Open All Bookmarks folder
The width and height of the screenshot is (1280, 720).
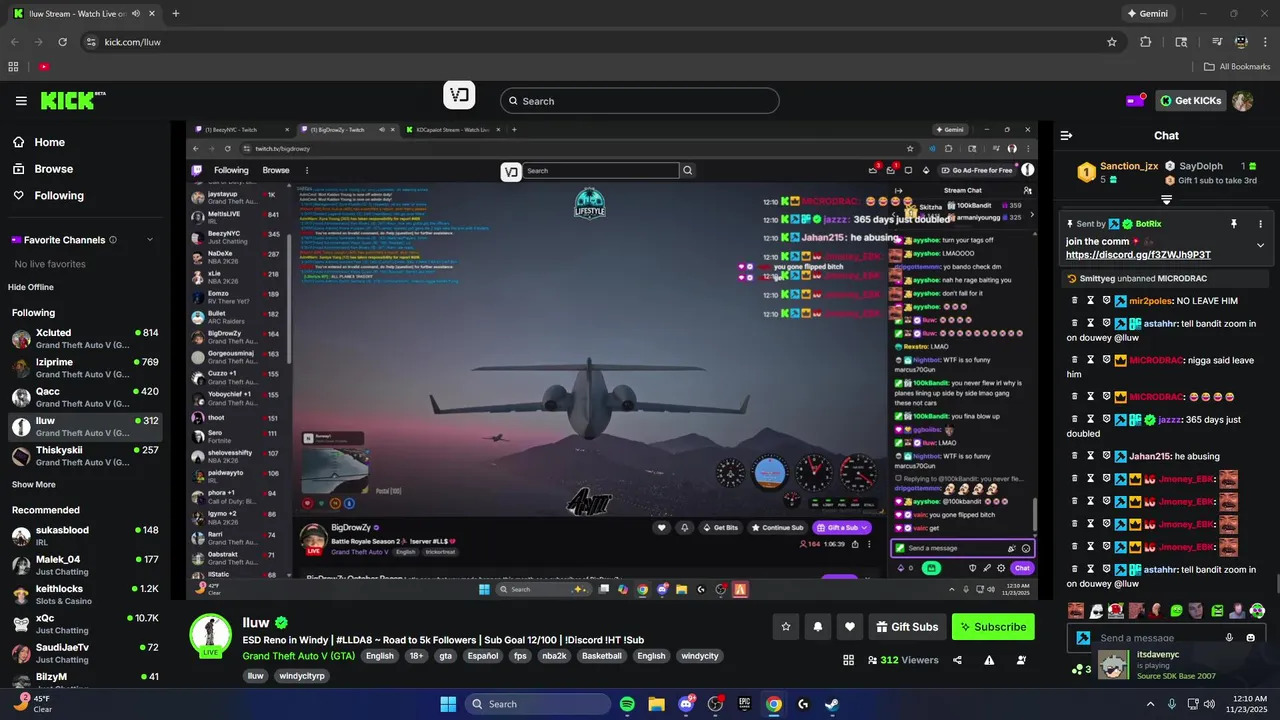[x=1237, y=67]
